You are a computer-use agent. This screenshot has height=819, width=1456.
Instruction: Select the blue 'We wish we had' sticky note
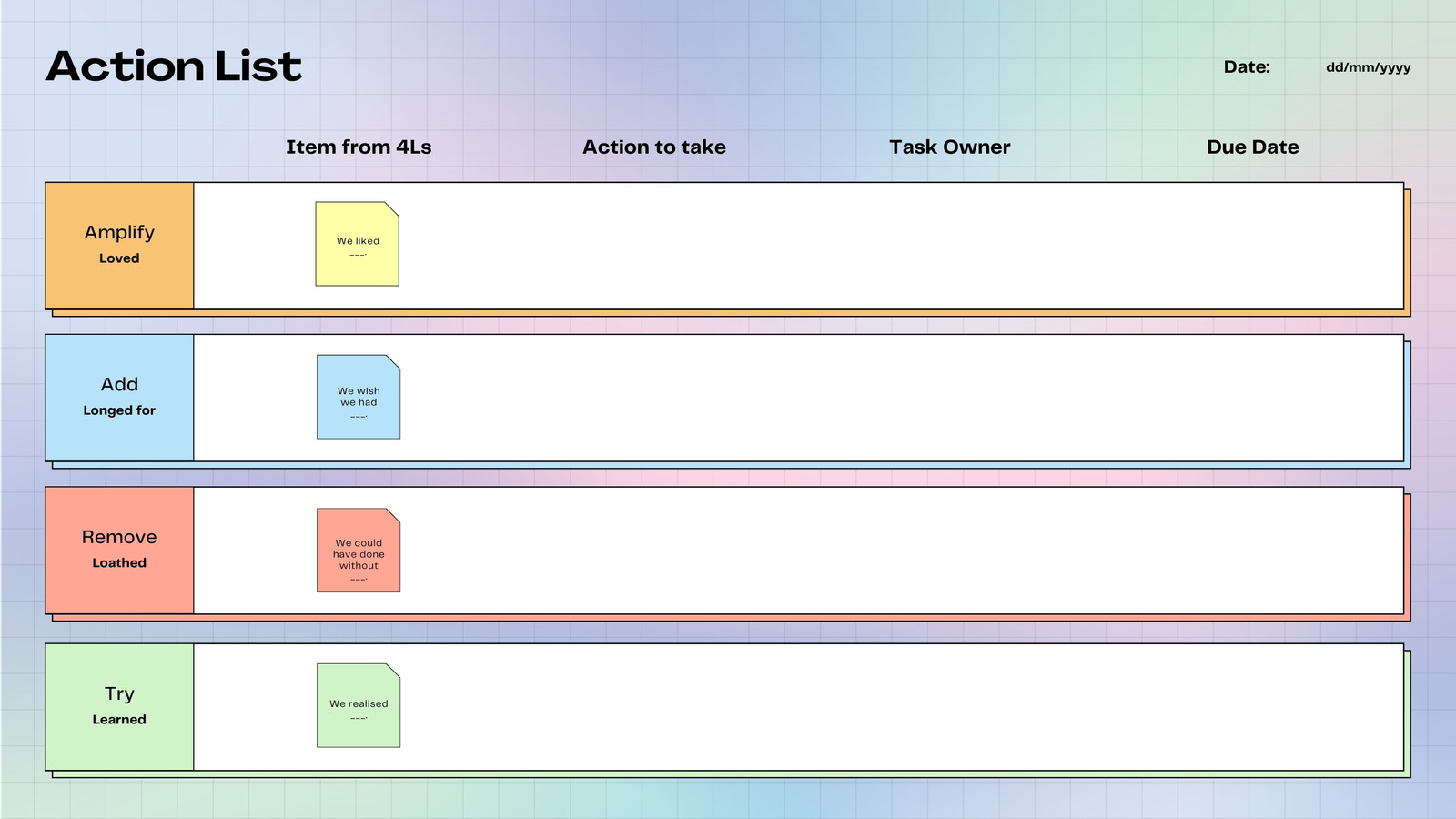point(359,397)
